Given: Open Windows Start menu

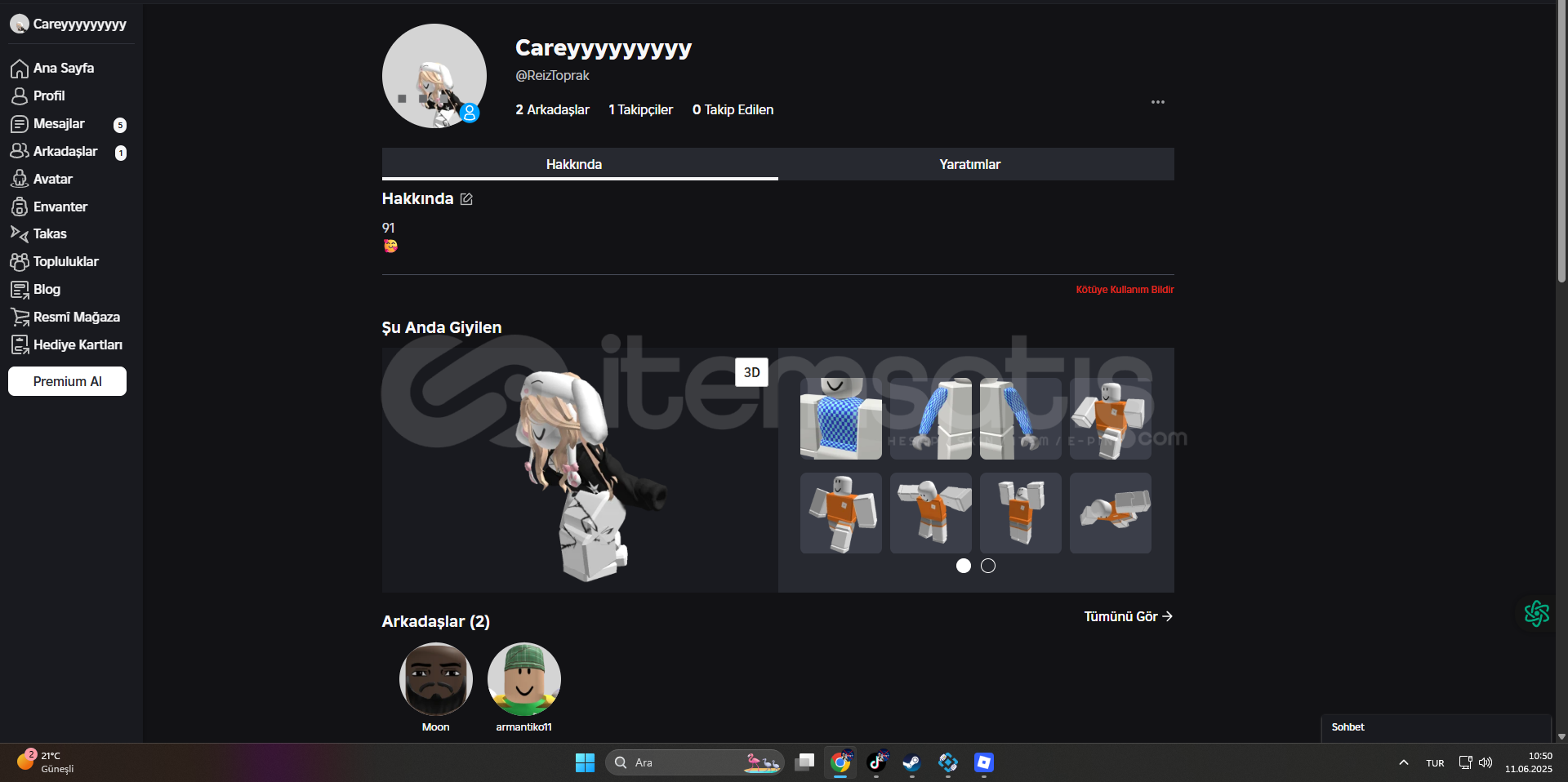Looking at the screenshot, I should tap(585, 762).
